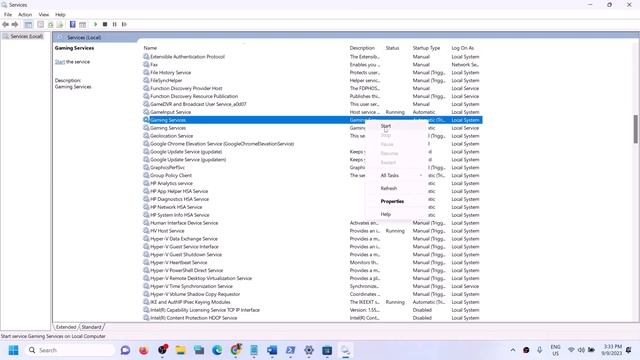Click the Start the service link
Image resolution: width=640 pixels, height=360 pixels.
coord(60,62)
